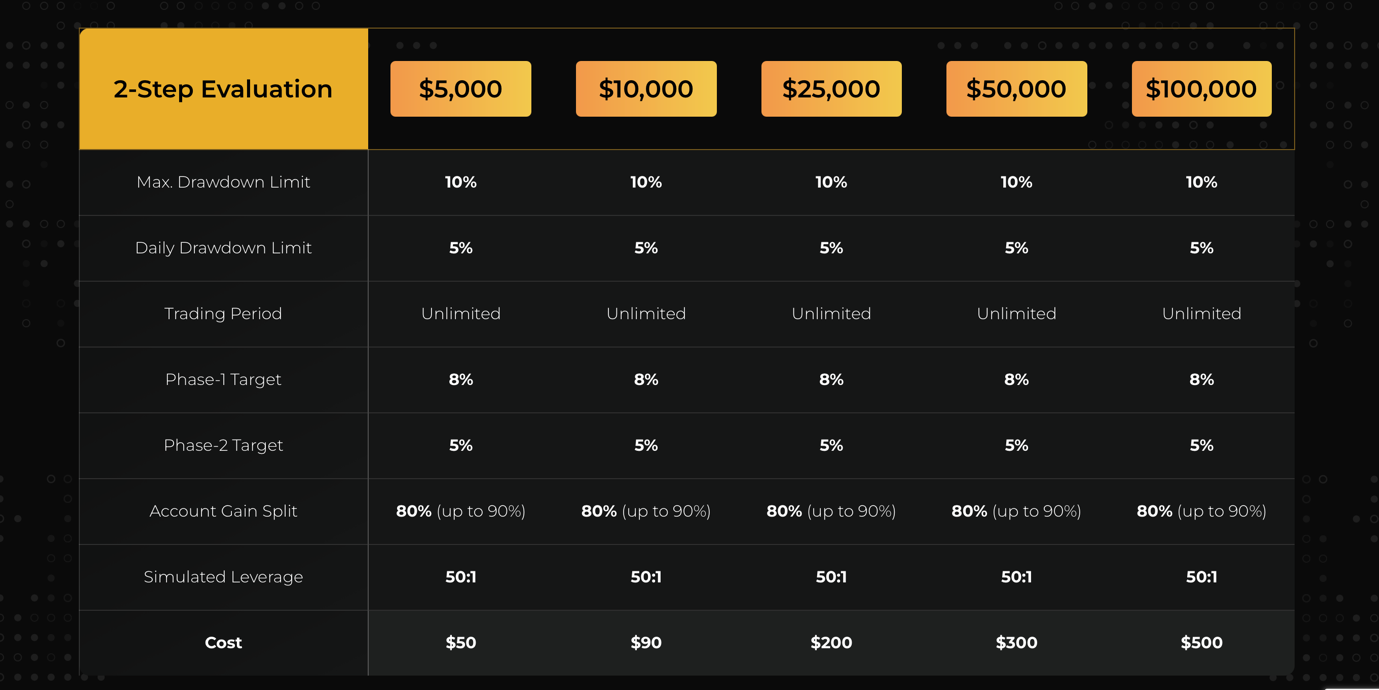Select the $90 cost value
Viewport: 1379px width, 690px height.
coord(646,643)
